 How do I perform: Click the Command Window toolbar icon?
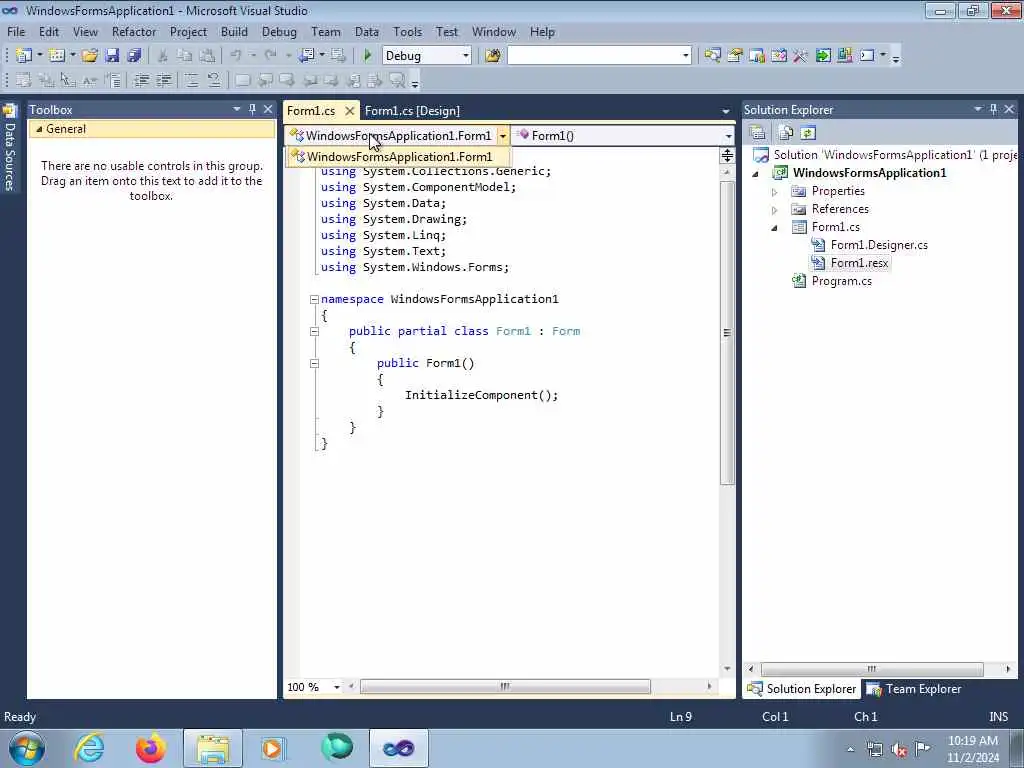click(x=867, y=56)
